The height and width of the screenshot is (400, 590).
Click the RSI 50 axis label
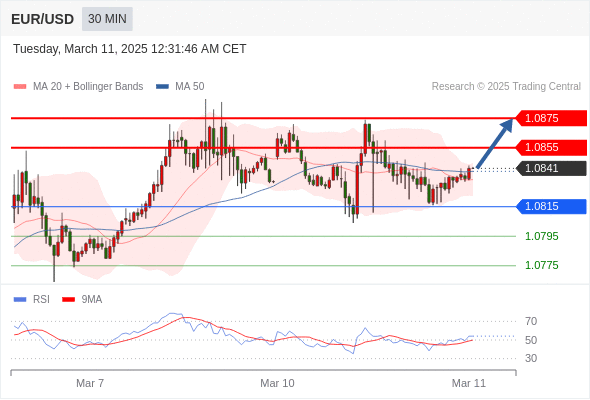pyautogui.click(x=531, y=340)
